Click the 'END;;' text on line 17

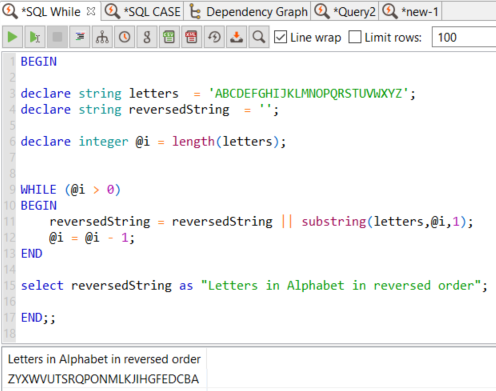click(38, 318)
